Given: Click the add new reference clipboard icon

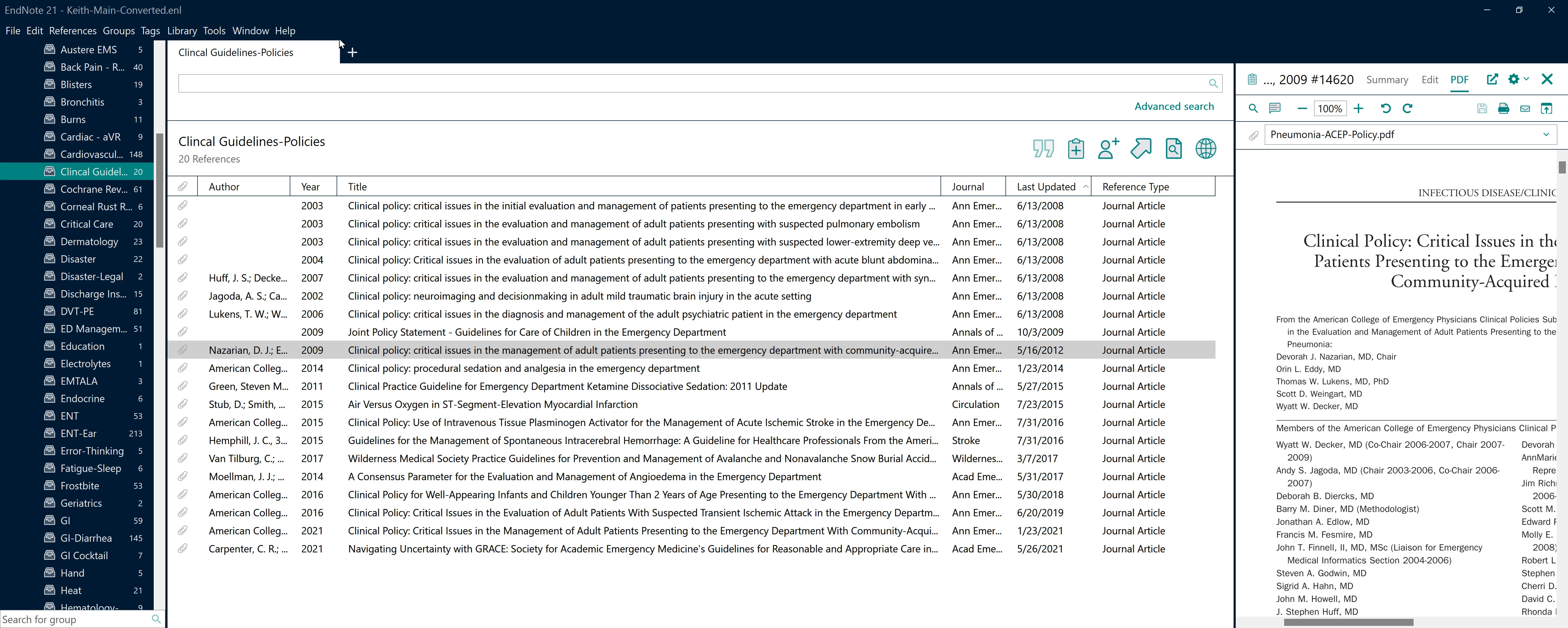Looking at the screenshot, I should coord(1076,148).
